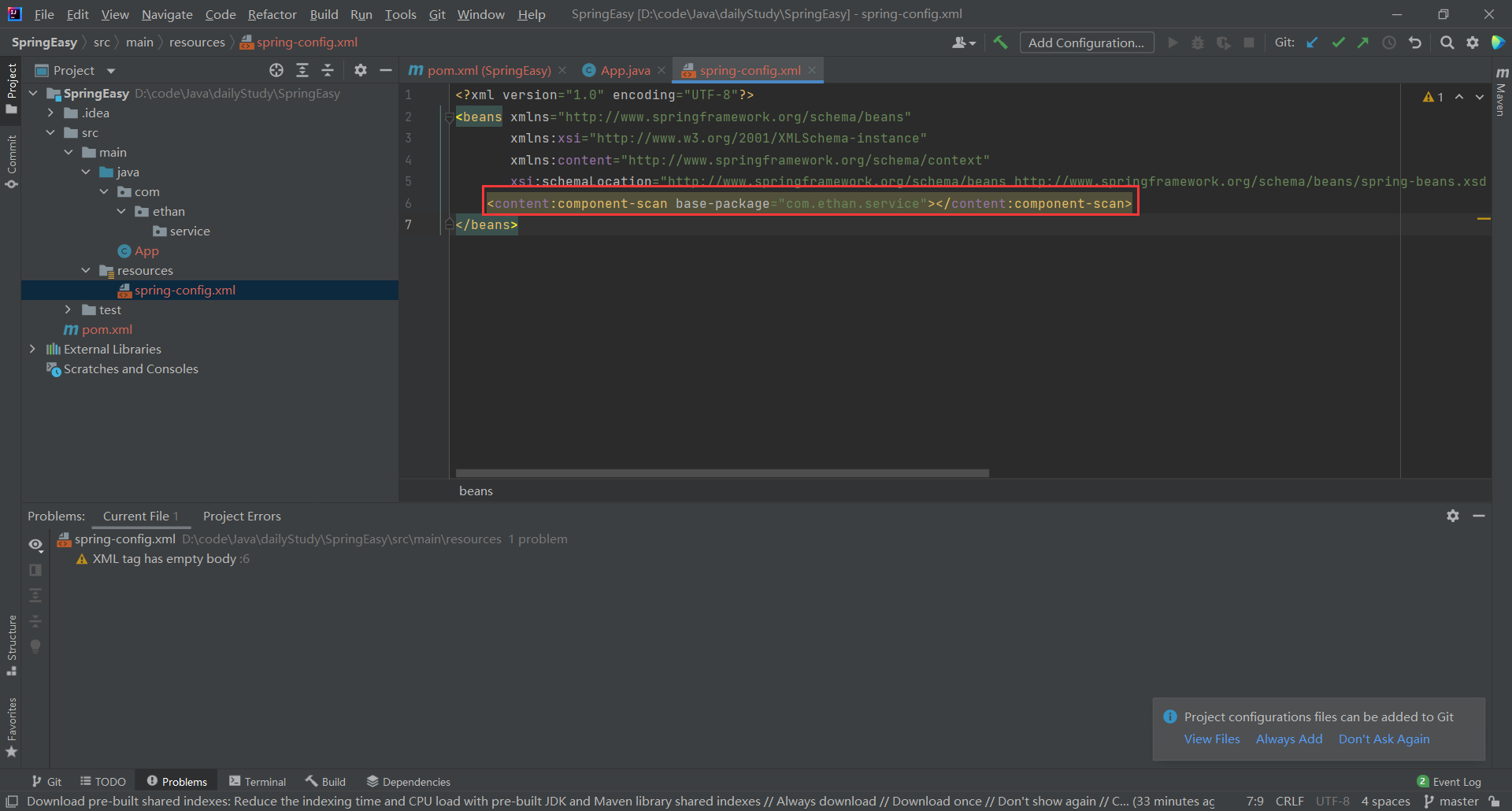The height and width of the screenshot is (811, 1512).
Task: Toggle the Terminal tool window button
Action: tap(258, 781)
